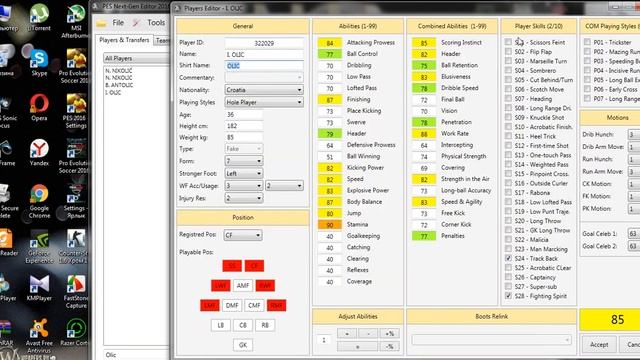Enable the S17 Rabona skill
Screen dimensions: 640x360
click(x=508, y=192)
